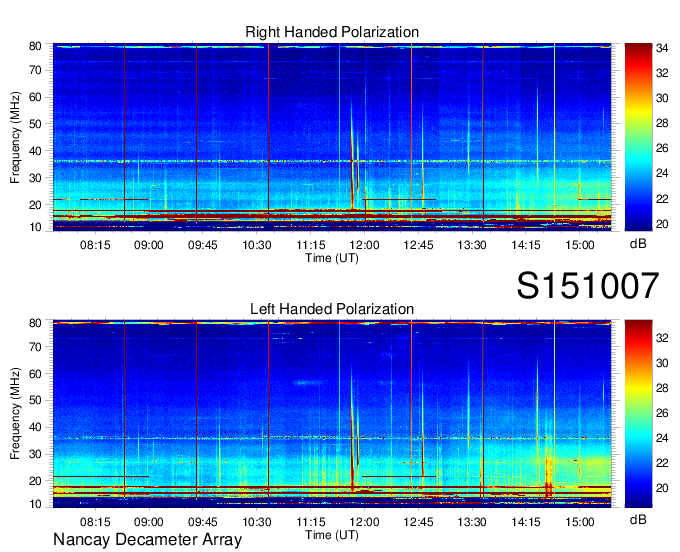680x552 pixels.
Task: Click the 20 tick on Right Handed color bar
Action: pos(662,224)
